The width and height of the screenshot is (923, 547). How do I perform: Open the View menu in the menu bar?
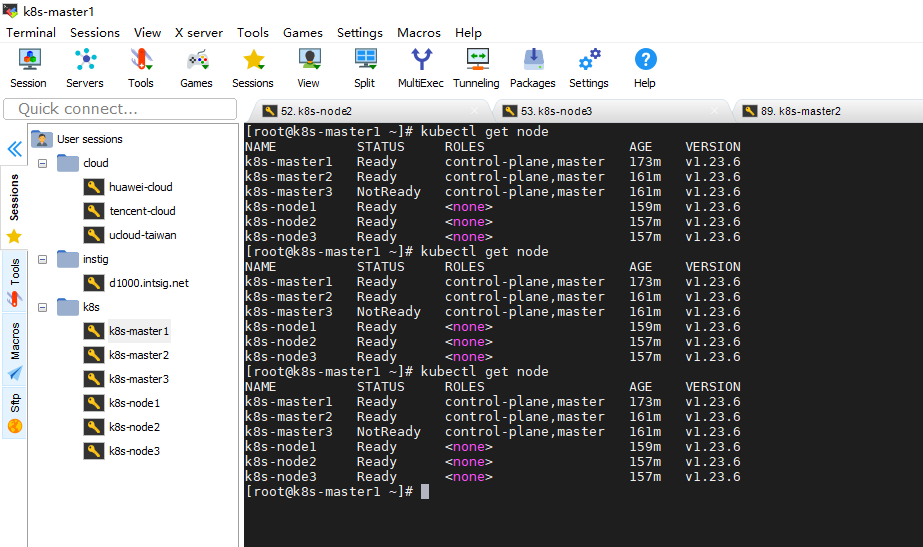147,33
